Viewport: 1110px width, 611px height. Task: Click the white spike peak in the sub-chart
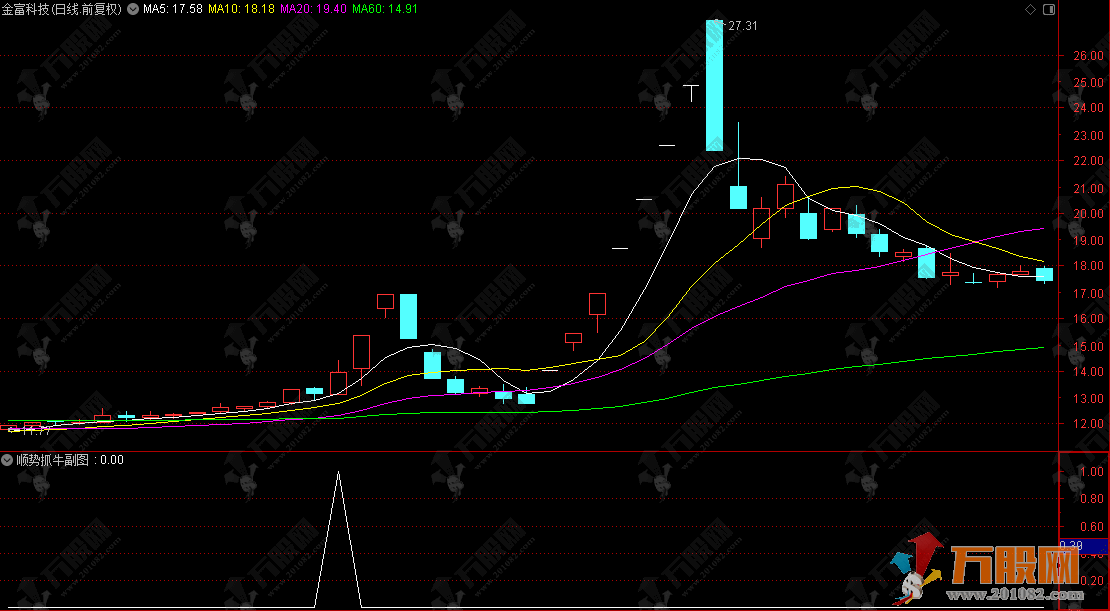coord(338,472)
